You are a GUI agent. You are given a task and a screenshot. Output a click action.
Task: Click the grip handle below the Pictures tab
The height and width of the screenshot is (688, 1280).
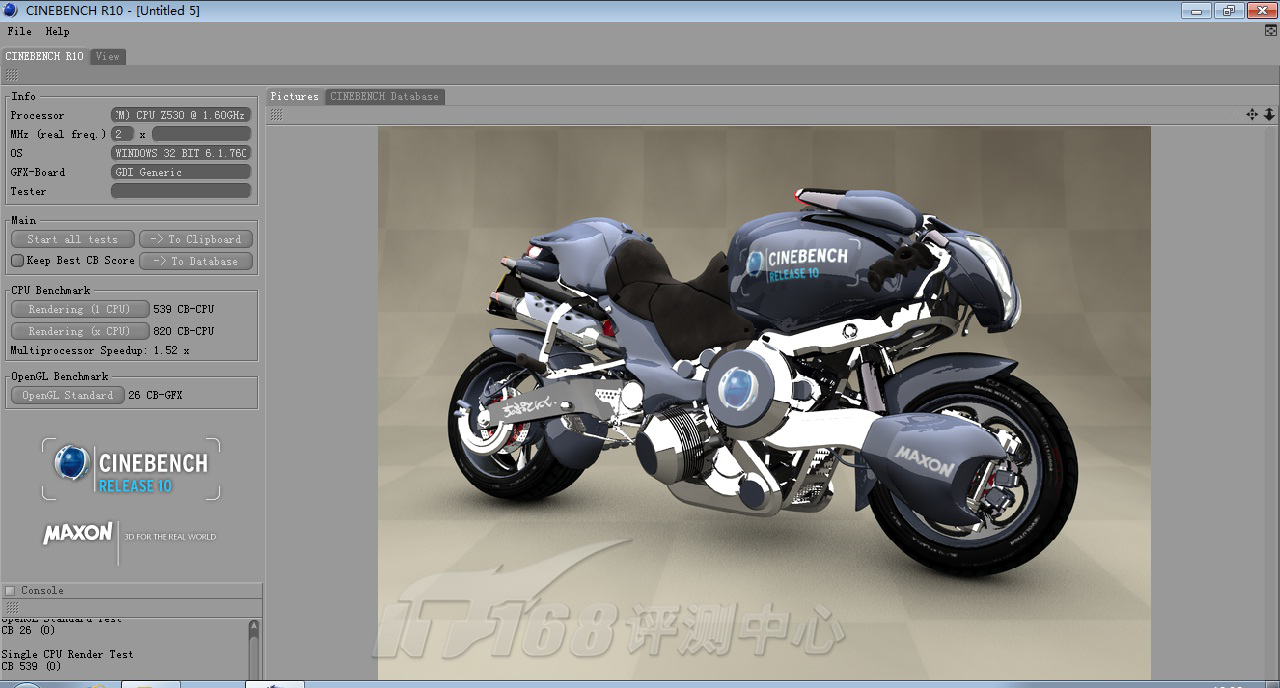point(276,115)
